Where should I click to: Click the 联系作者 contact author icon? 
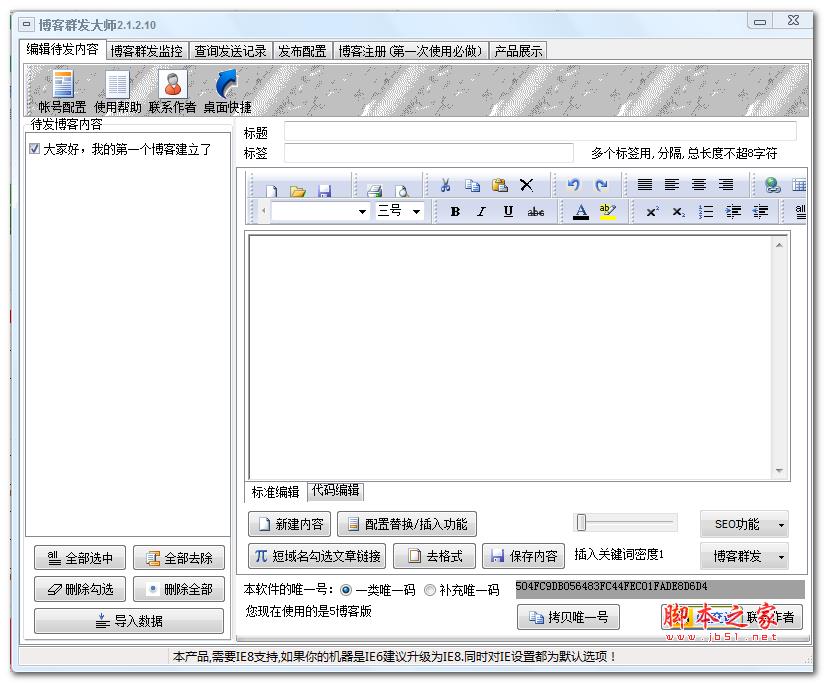[x=172, y=90]
